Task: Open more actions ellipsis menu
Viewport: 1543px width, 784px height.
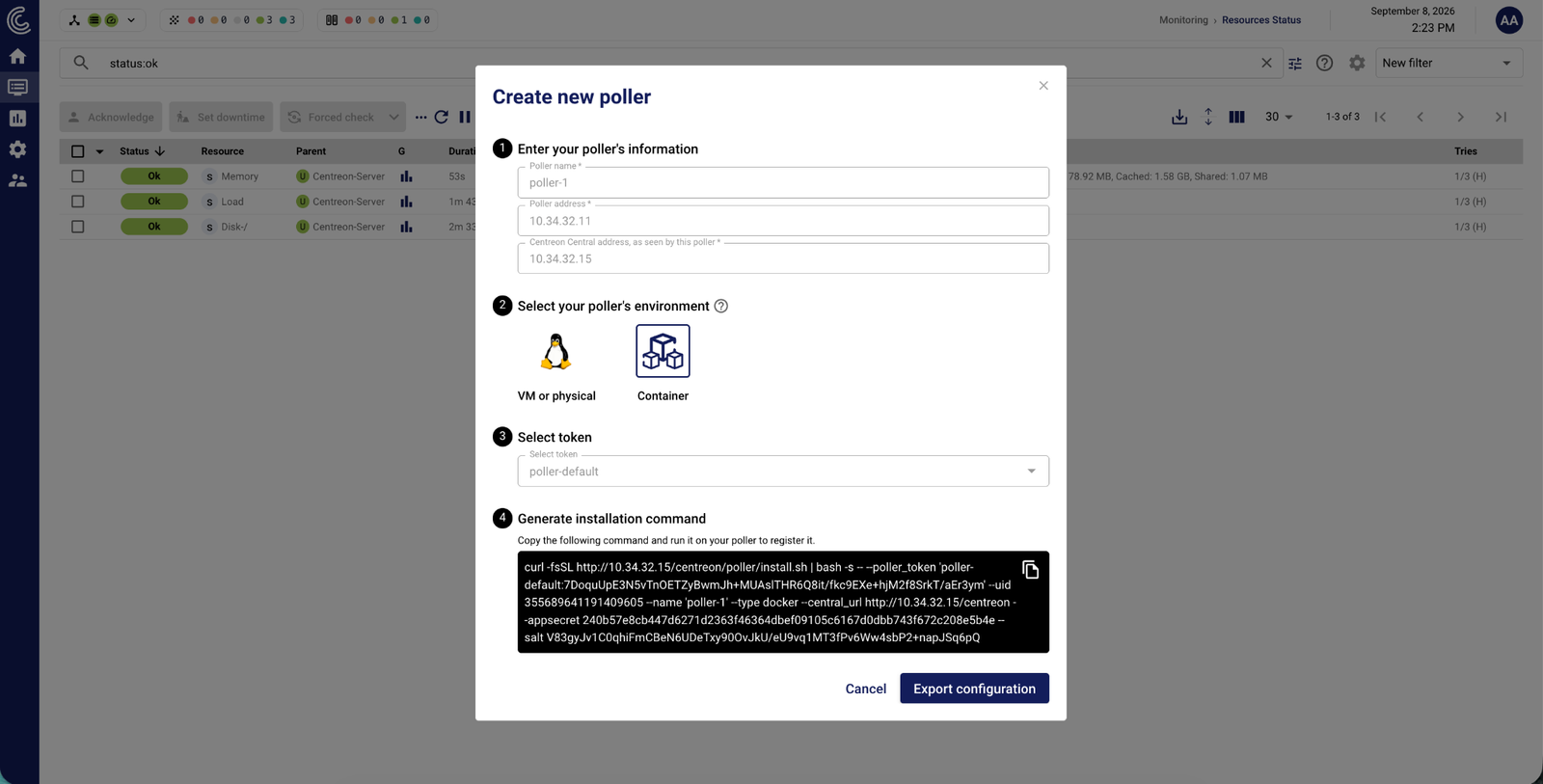Action: (420, 117)
